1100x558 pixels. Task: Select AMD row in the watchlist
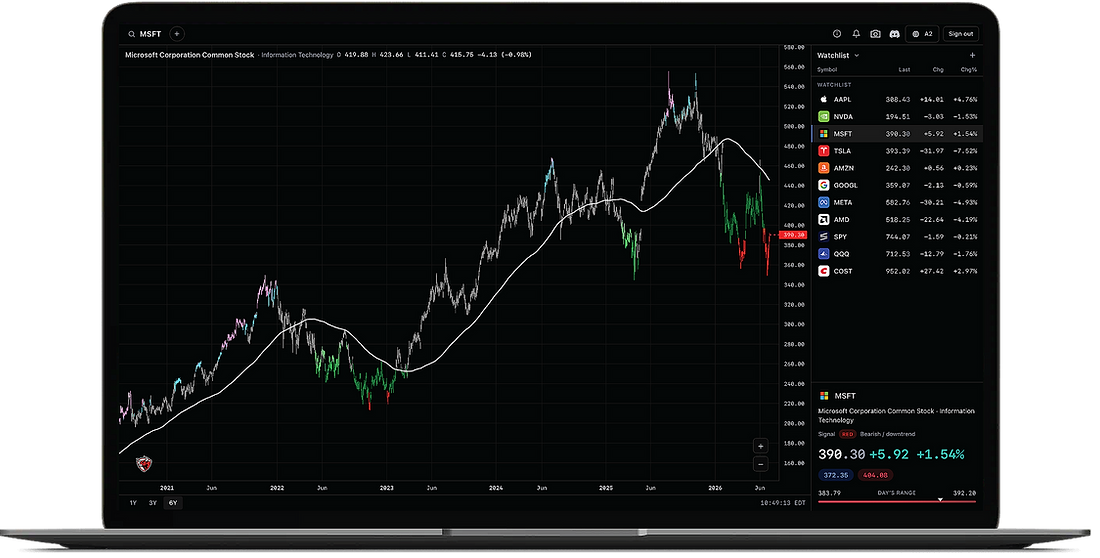pos(897,220)
